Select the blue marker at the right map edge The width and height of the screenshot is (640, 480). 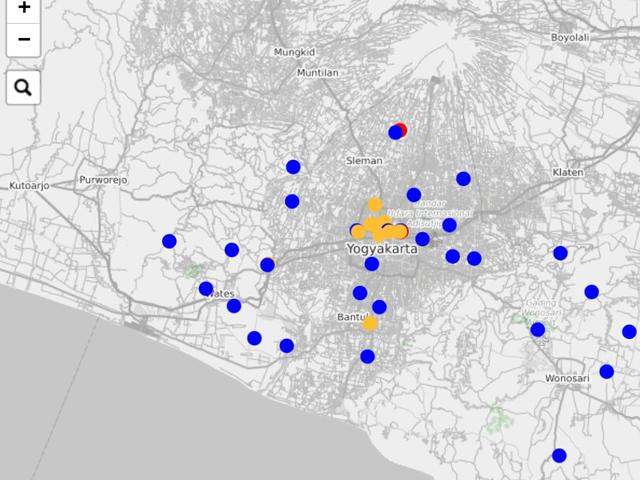tap(629, 332)
